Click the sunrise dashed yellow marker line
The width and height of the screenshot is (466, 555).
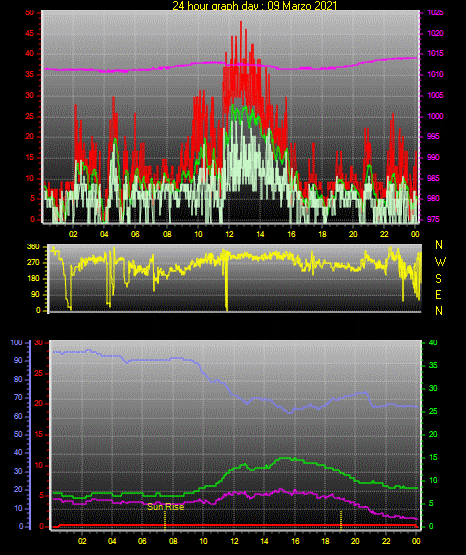[x=165, y=520]
